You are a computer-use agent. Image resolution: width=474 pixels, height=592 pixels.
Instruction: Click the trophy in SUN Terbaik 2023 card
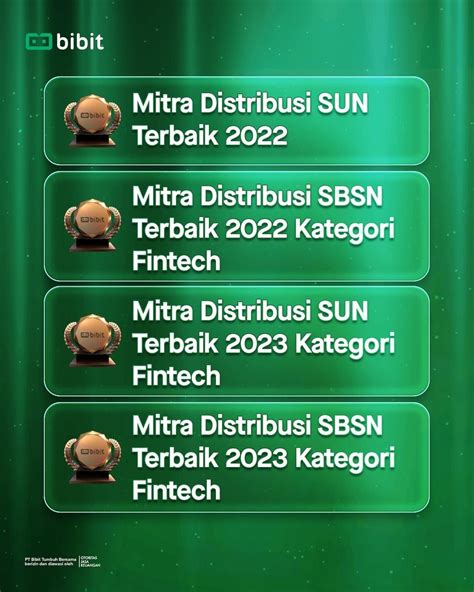pos(93,341)
